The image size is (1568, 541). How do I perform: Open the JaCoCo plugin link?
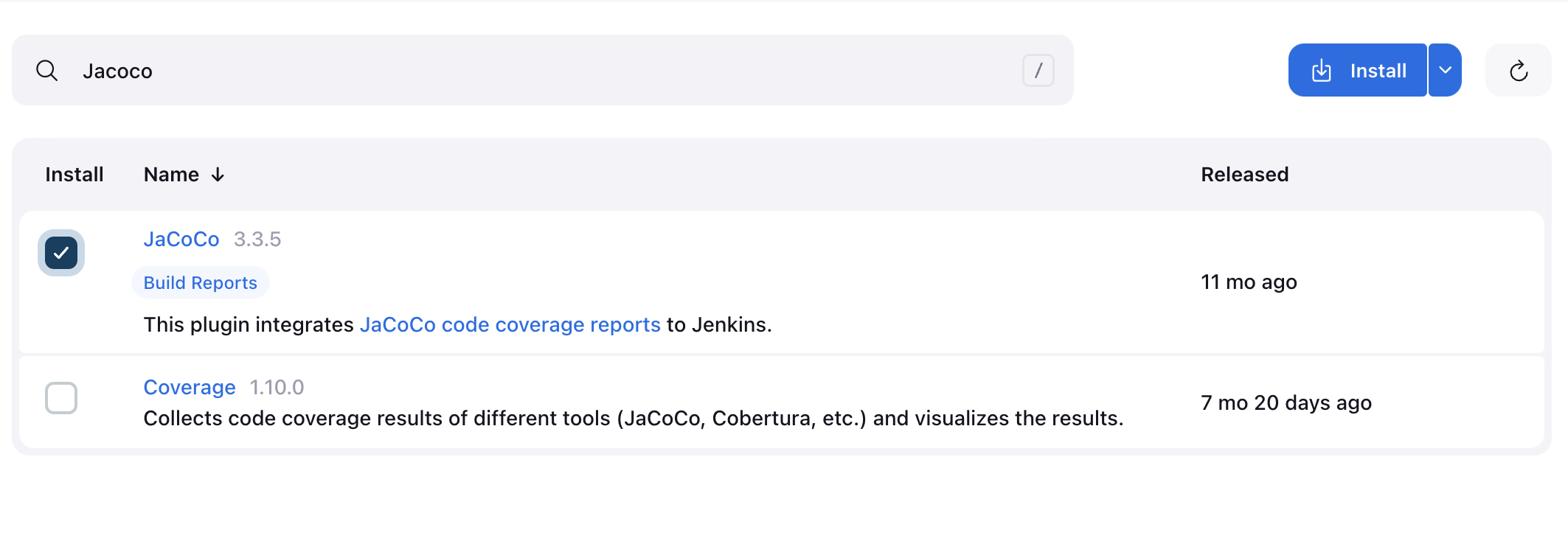point(181,240)
